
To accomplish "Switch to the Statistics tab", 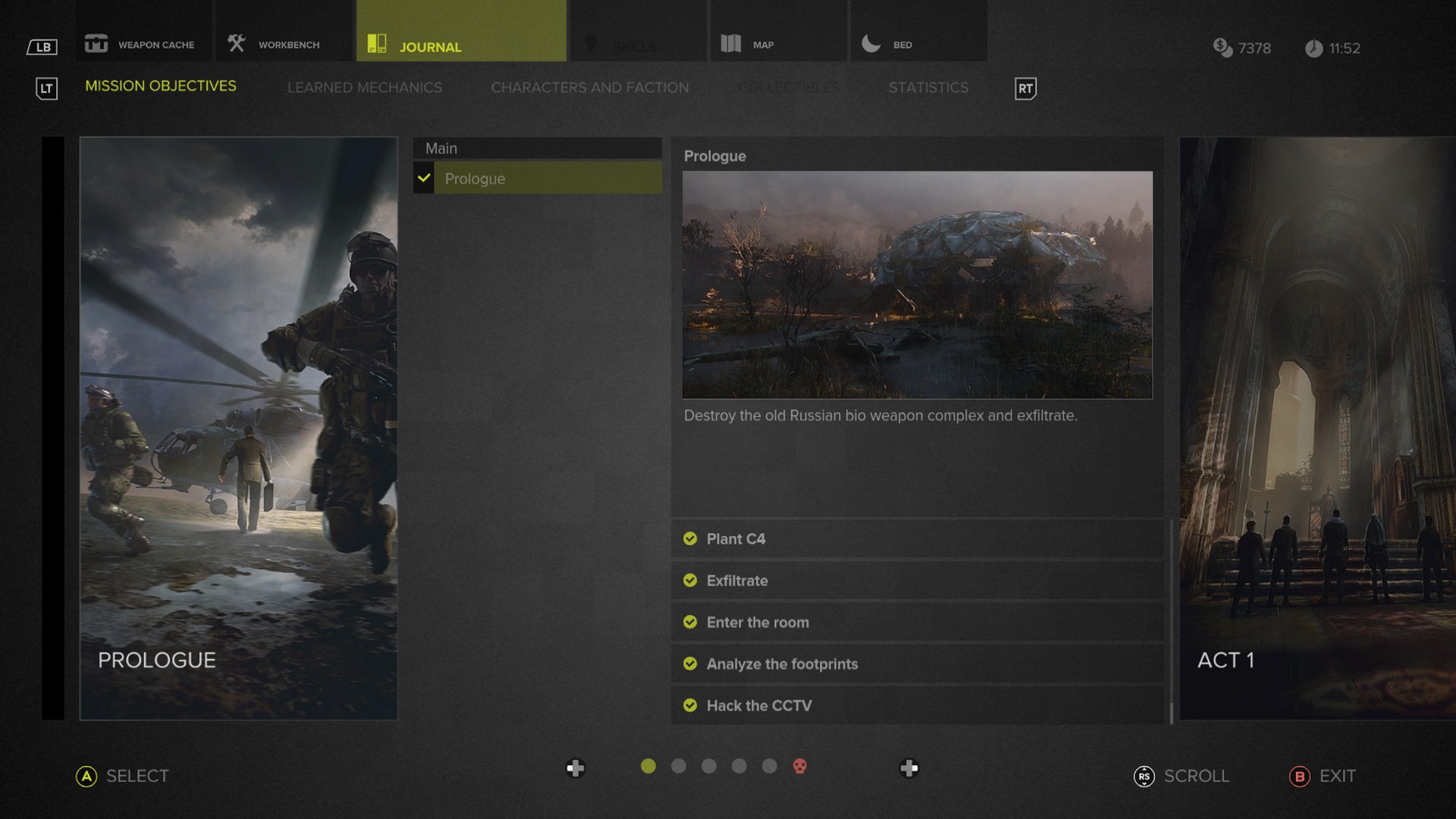I will tap(928, 88).
